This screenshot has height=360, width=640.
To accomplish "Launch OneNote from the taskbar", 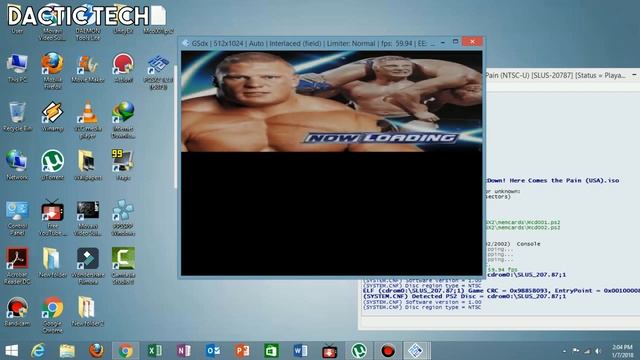I will (x=184, y=351).
